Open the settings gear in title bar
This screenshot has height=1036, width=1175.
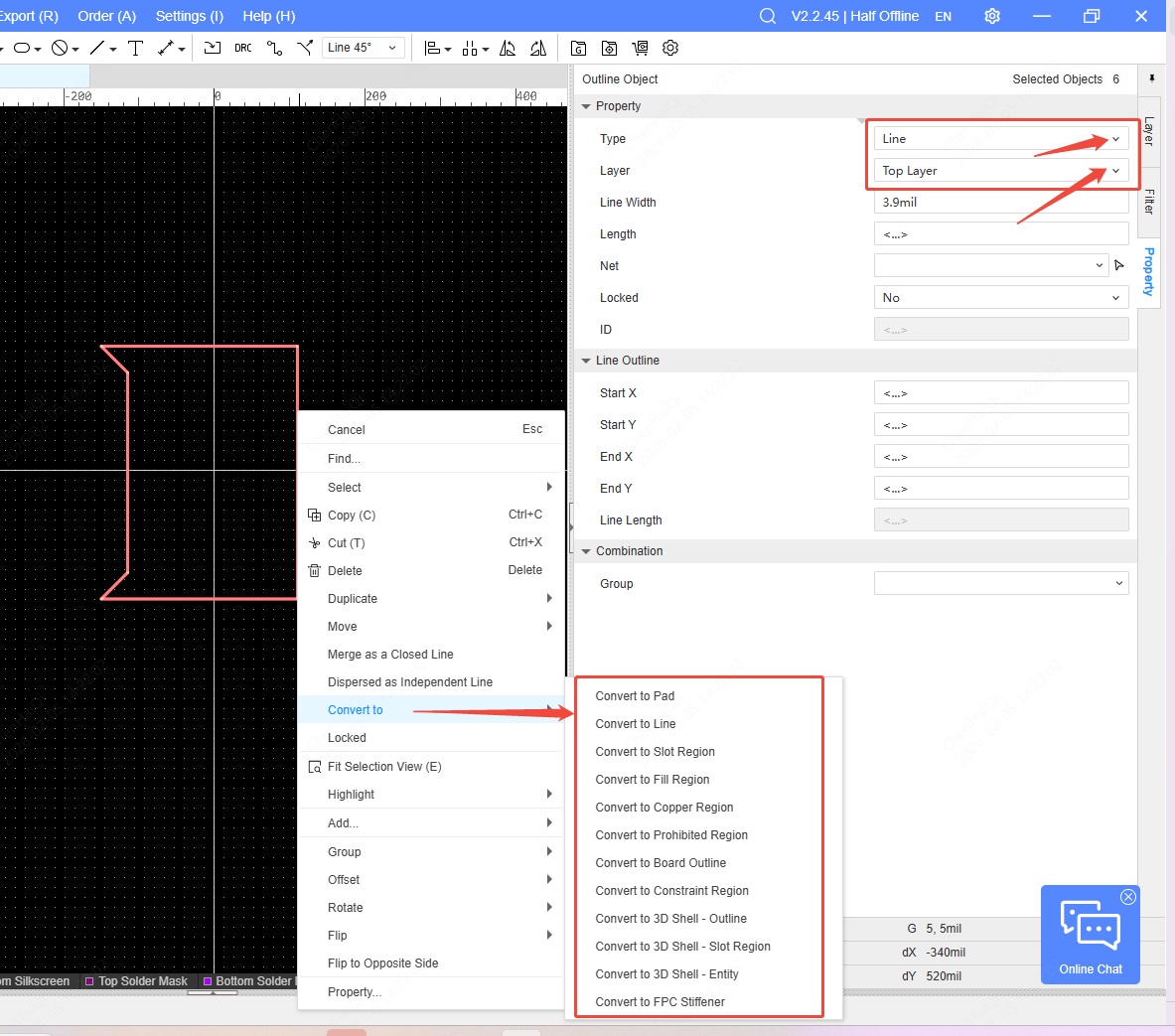992,16
